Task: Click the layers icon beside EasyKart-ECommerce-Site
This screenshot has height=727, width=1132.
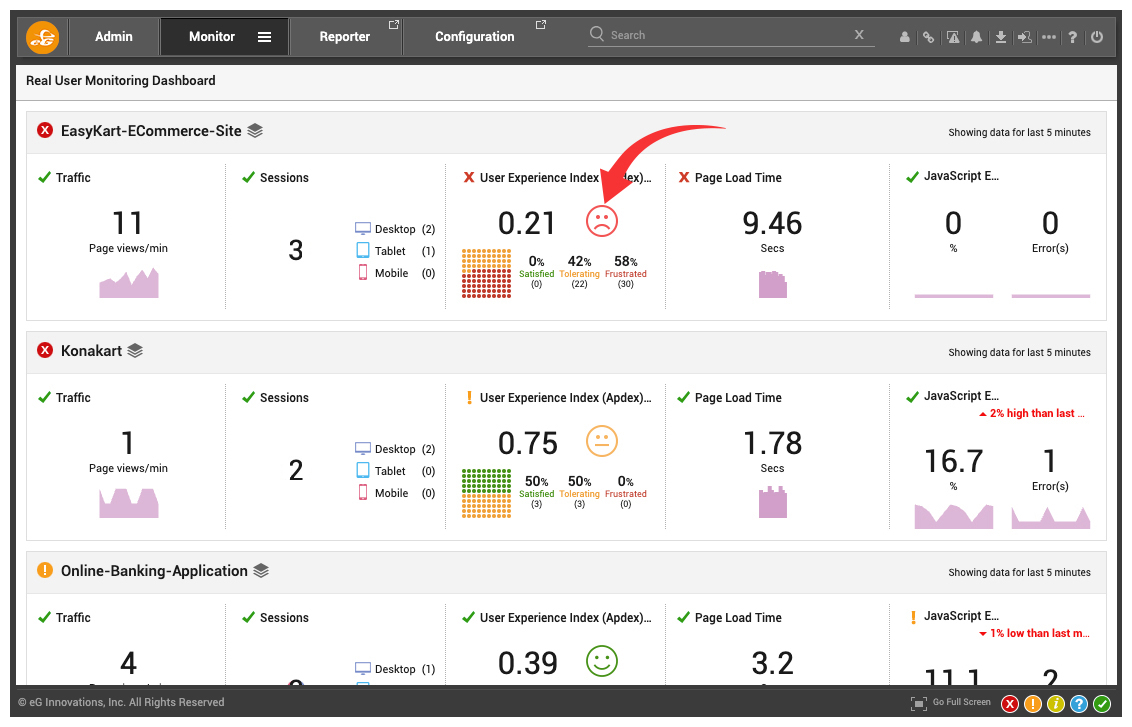Action: point(255,130)
